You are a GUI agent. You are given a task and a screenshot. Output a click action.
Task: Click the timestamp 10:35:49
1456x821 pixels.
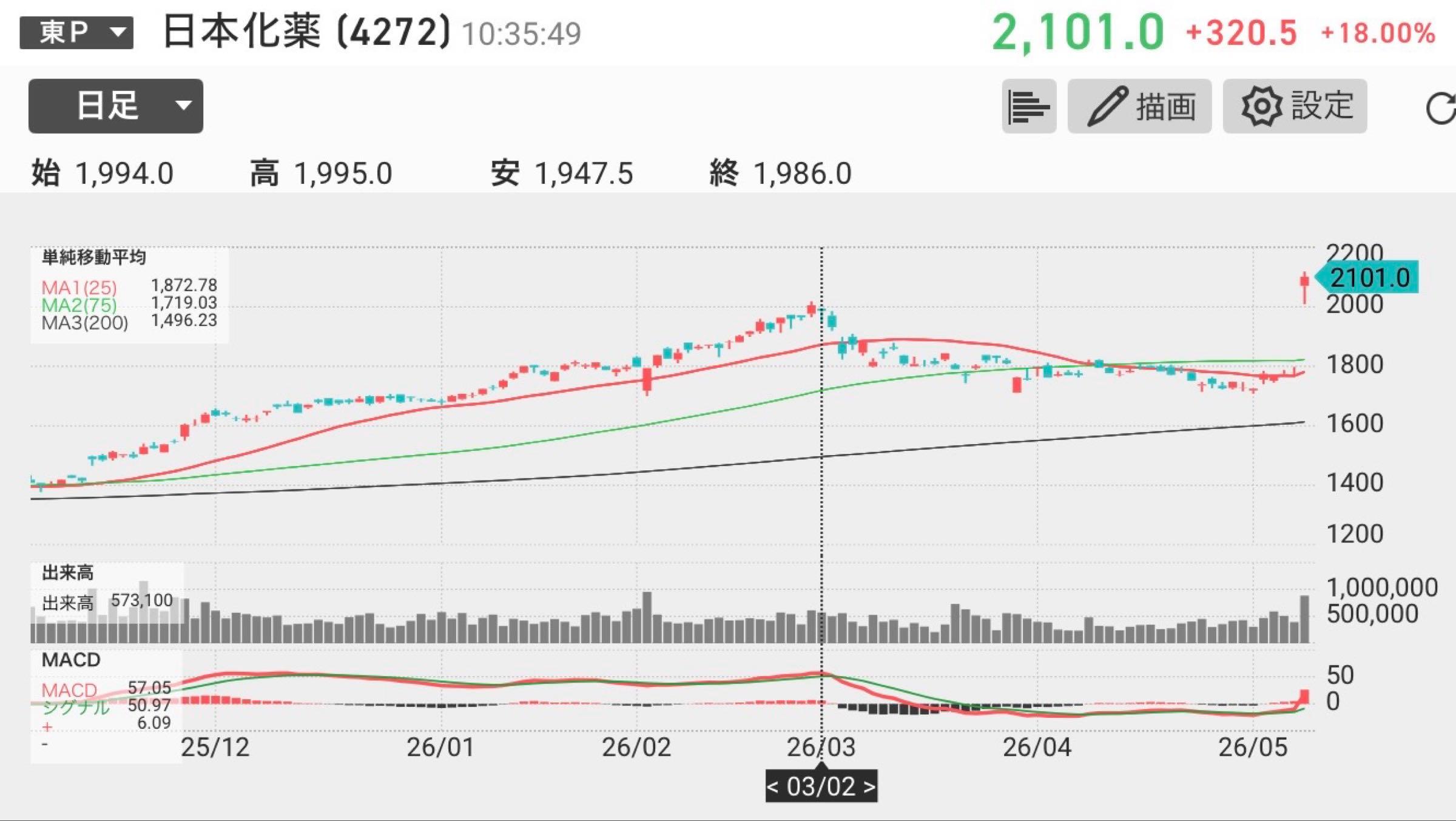pyautogui.click(x=522, y=34)
